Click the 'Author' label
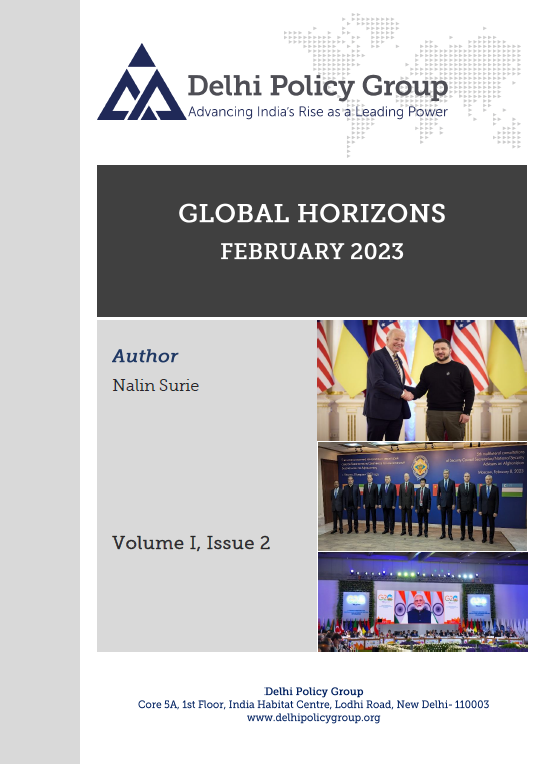The width and height of the screenshot is (543, 764). click(x=145, y=356)
